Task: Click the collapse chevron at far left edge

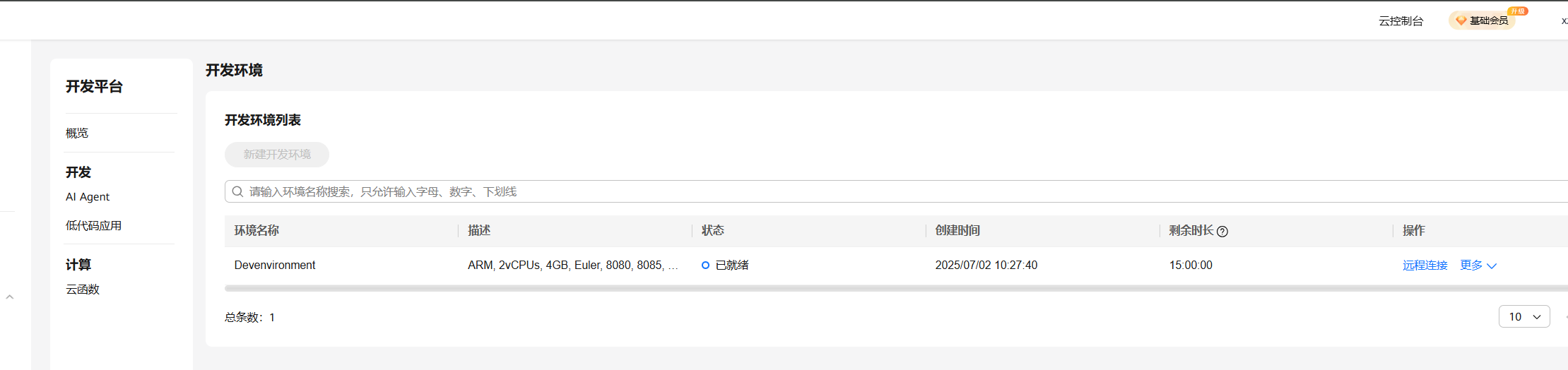Action: (x=10, y=297)
